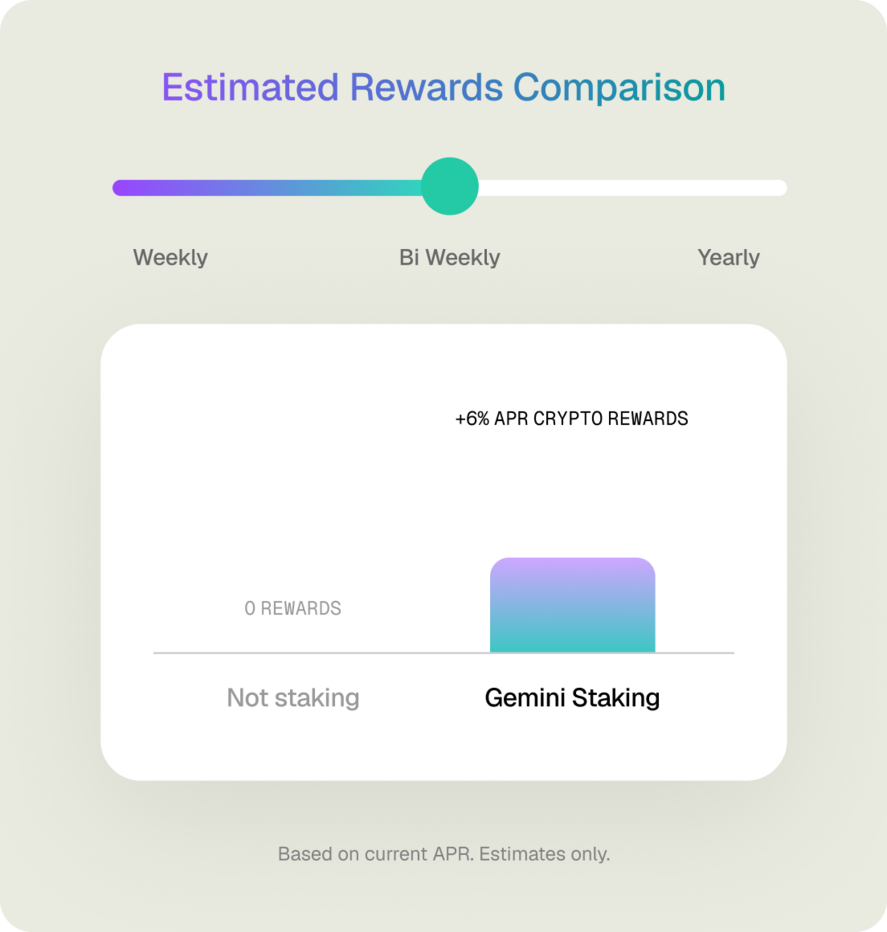
Task: Click the Gemini Staking gradient bar
Action: pyautogui.click(x=572, y=612)
